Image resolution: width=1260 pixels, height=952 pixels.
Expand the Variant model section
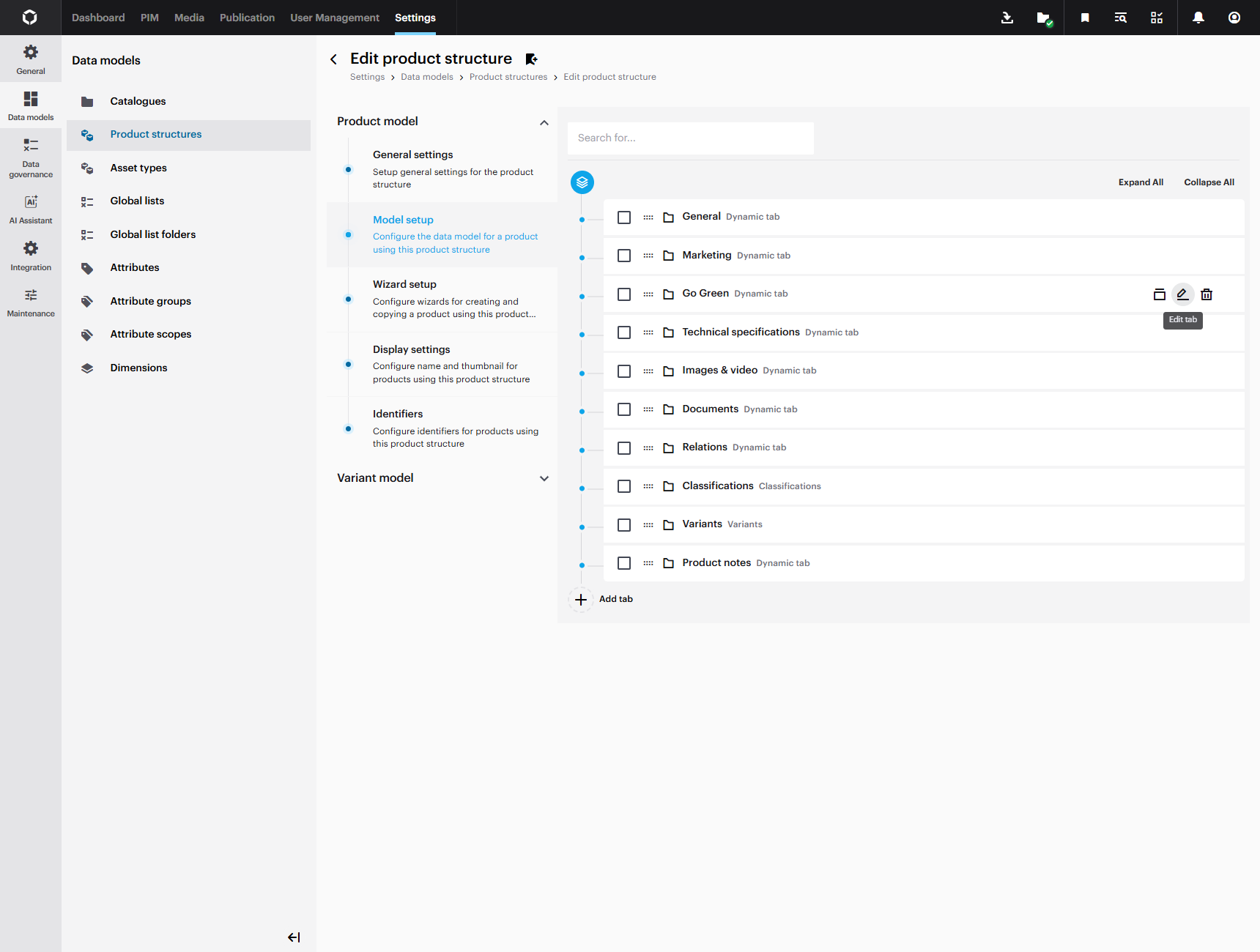coord(544,478)
